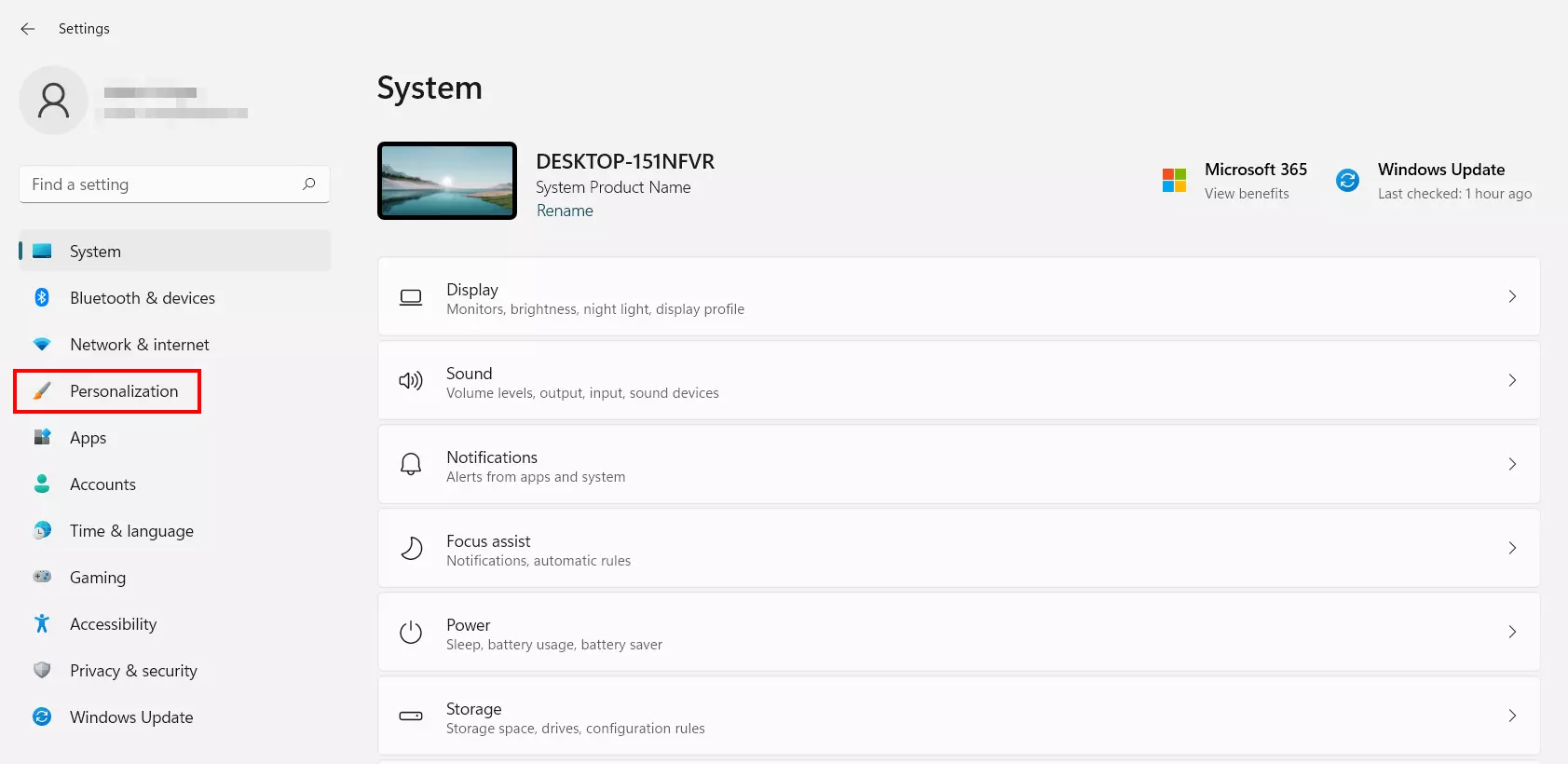Click the Accessibility figure icon

click(42, 623)
